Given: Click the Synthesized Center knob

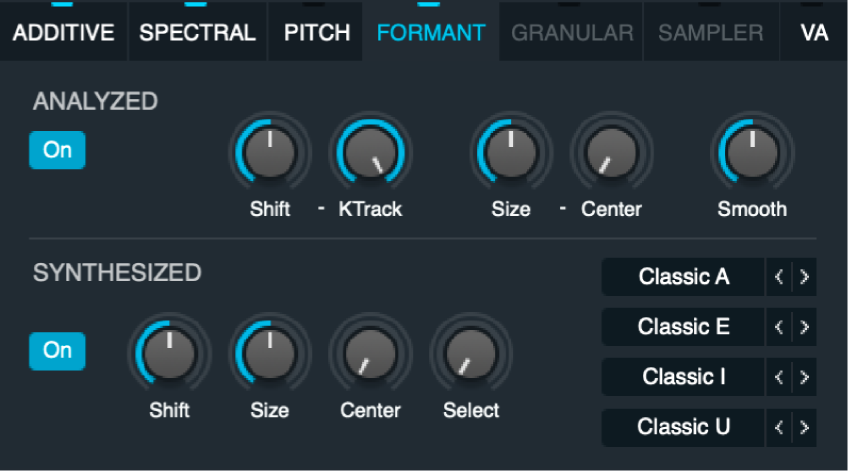Looking at the screenshot, I should 369,354.
